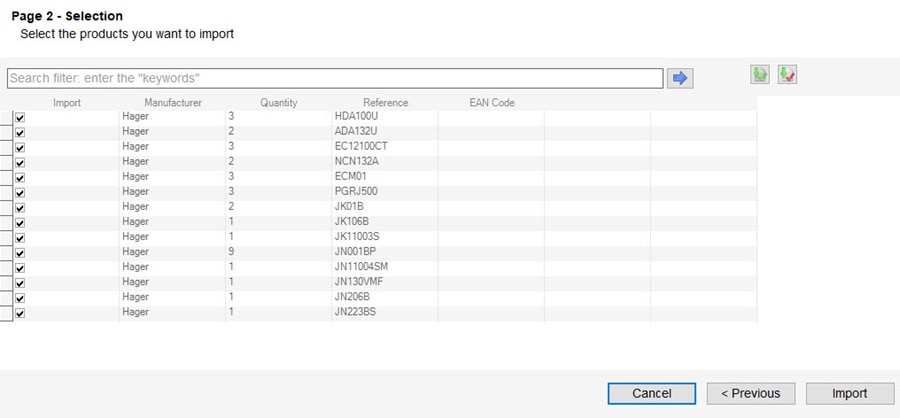This screenshot has width=900, height=418.
Task: Go back with the Previous button
Action: tap(751, 394)
